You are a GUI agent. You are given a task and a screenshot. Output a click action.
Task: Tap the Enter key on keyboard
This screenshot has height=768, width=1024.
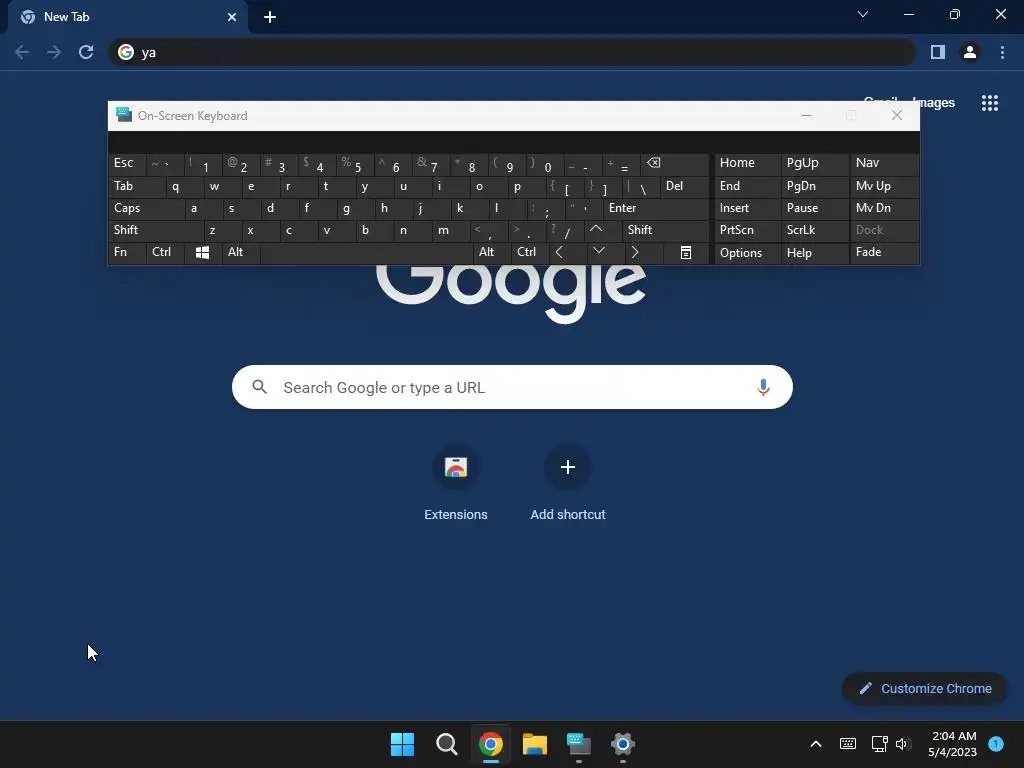pyautogui.click(x=656, y=208)
